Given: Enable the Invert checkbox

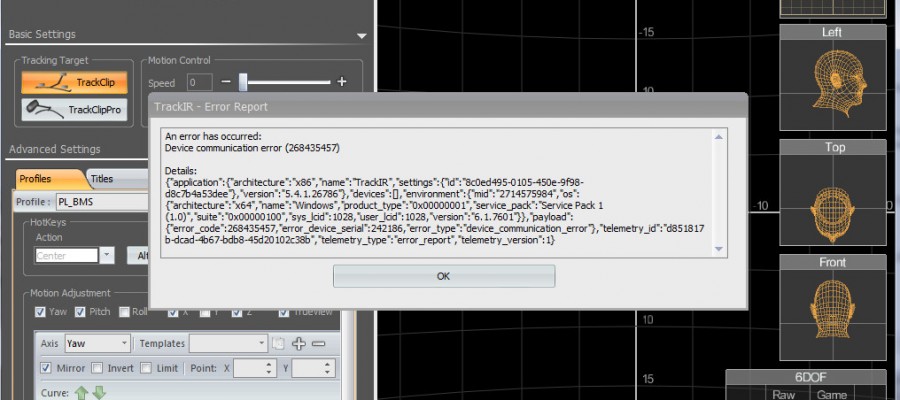Looking at the screenshot, I should pos(98,368).
